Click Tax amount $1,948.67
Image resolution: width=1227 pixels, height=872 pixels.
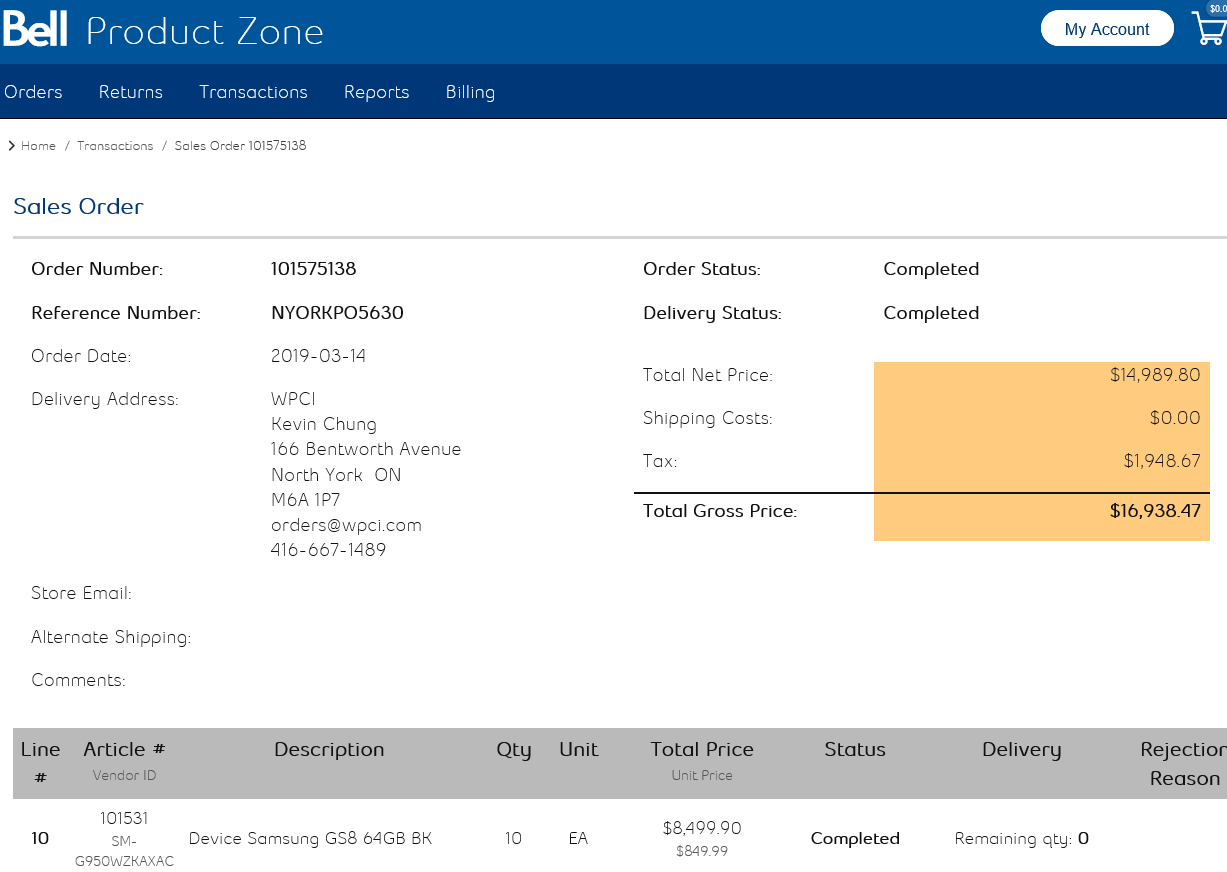coord(1162,461)
